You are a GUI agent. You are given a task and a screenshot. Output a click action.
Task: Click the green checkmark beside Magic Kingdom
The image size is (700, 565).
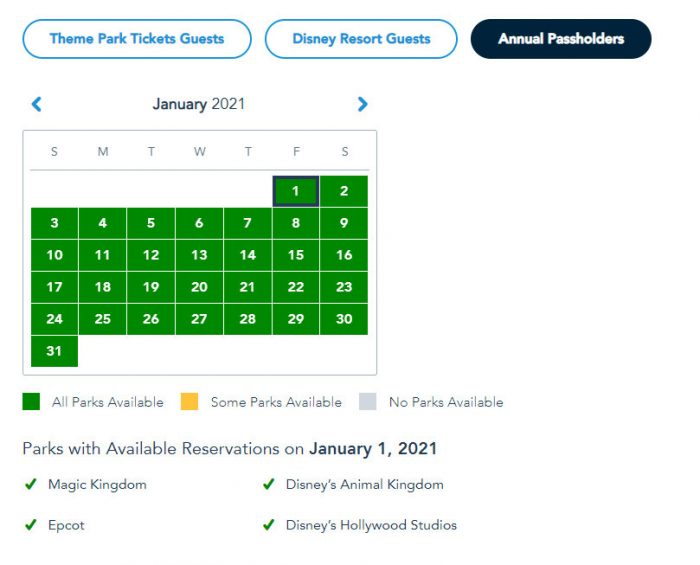click(31, 485)
